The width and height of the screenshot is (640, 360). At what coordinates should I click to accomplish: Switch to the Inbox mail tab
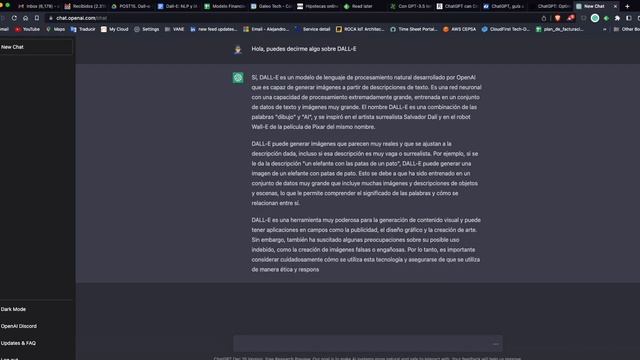coord(38,6)
